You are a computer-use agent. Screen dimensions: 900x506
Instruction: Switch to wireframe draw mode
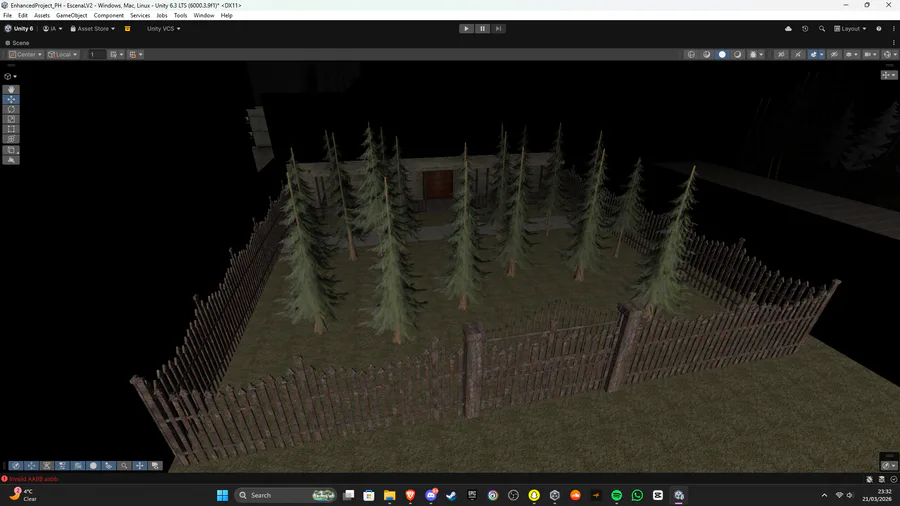tap(691, 55)
